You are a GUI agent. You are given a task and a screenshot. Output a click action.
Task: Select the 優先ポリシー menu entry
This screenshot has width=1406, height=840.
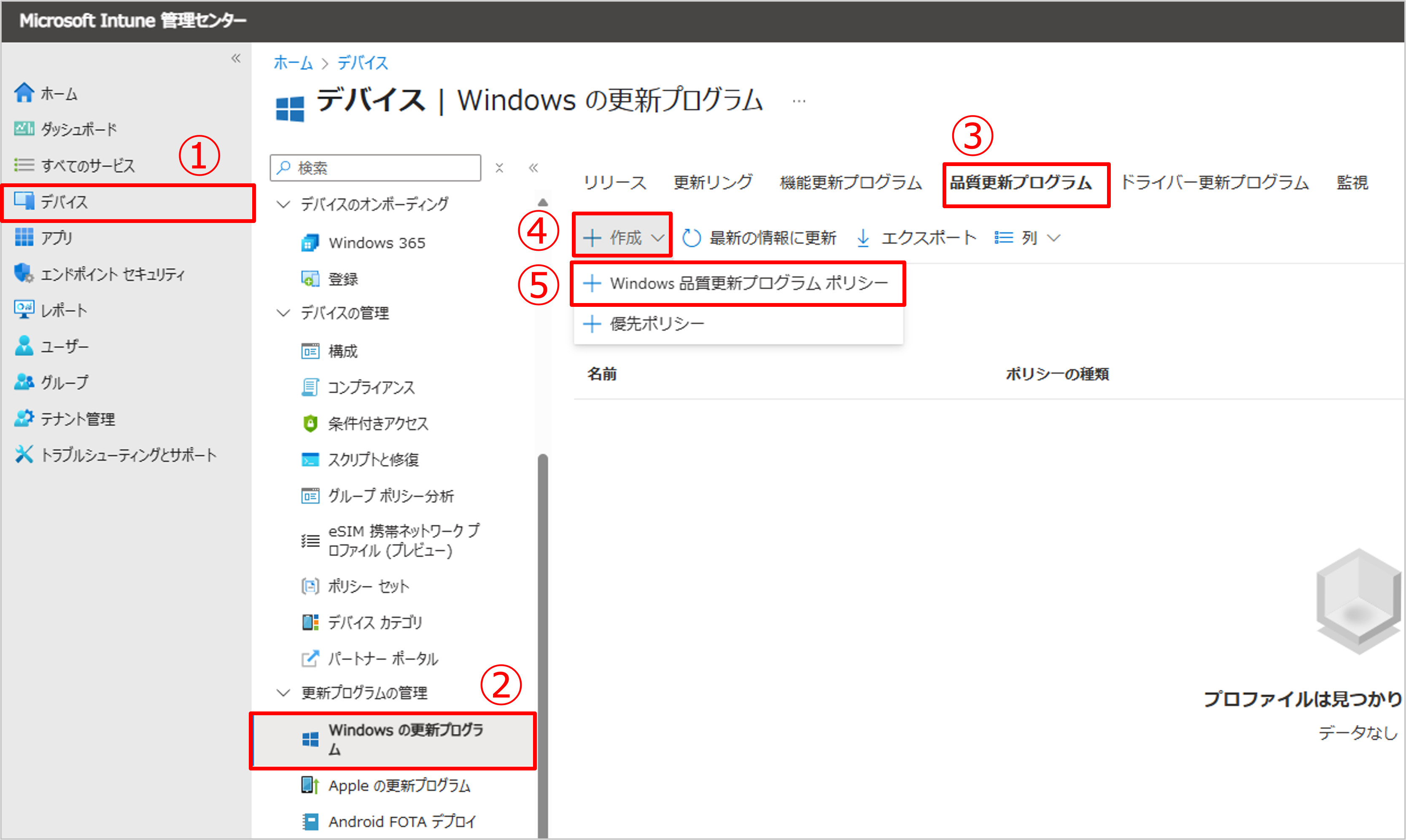click(x=738, y=324)
